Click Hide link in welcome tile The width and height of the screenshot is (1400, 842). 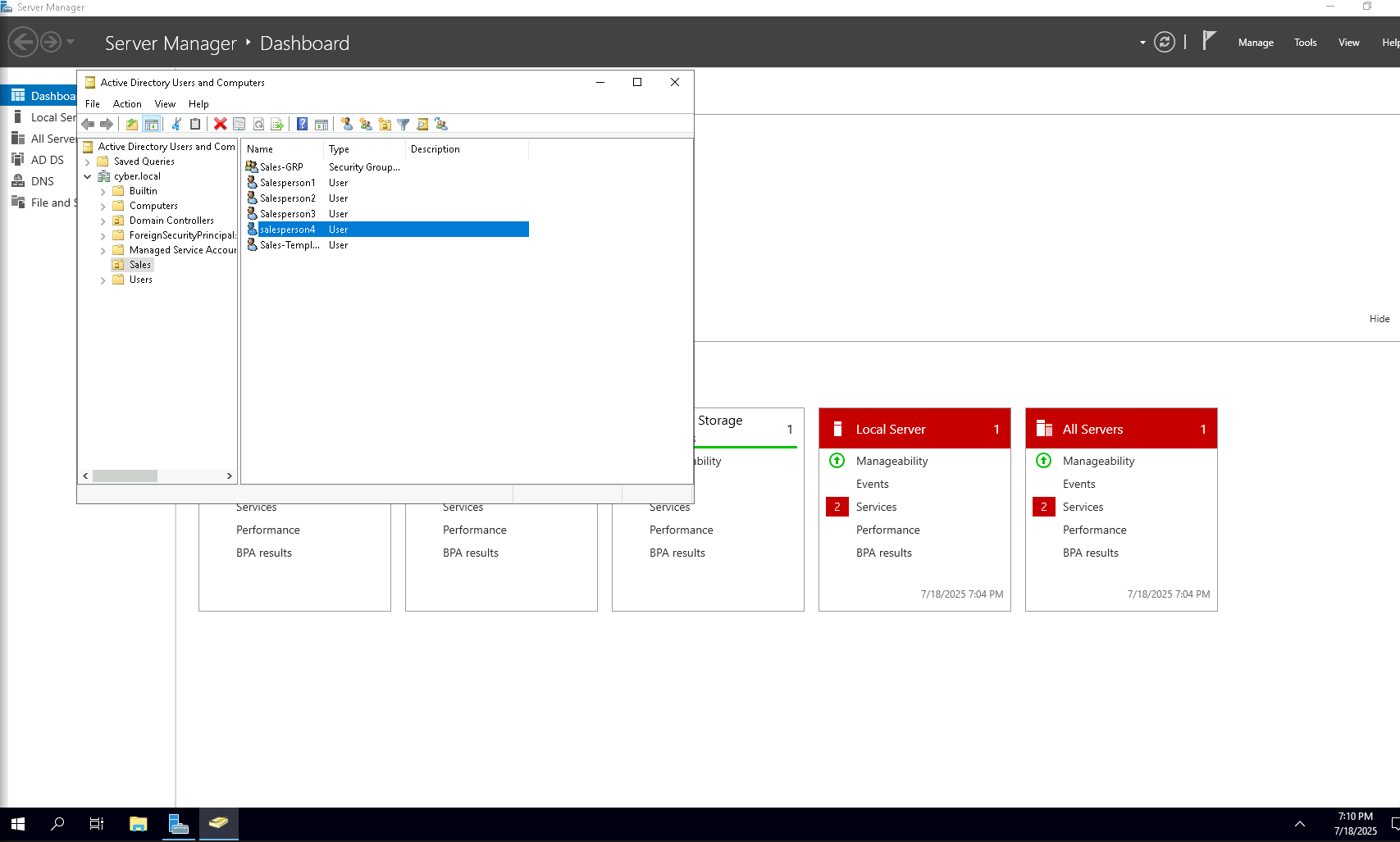coord(1379,319)
